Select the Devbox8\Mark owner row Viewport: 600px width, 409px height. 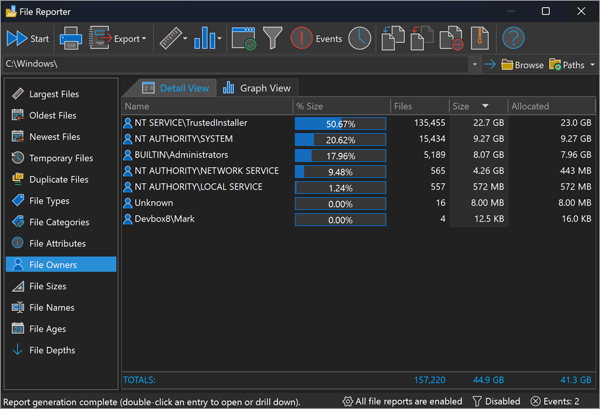tap(358, 219)
